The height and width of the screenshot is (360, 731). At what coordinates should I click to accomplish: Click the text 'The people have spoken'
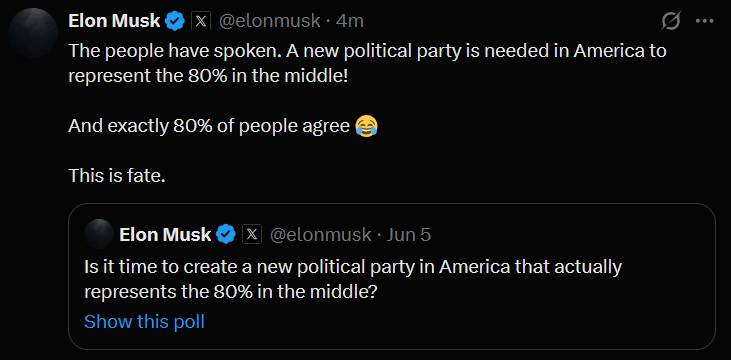168,51
